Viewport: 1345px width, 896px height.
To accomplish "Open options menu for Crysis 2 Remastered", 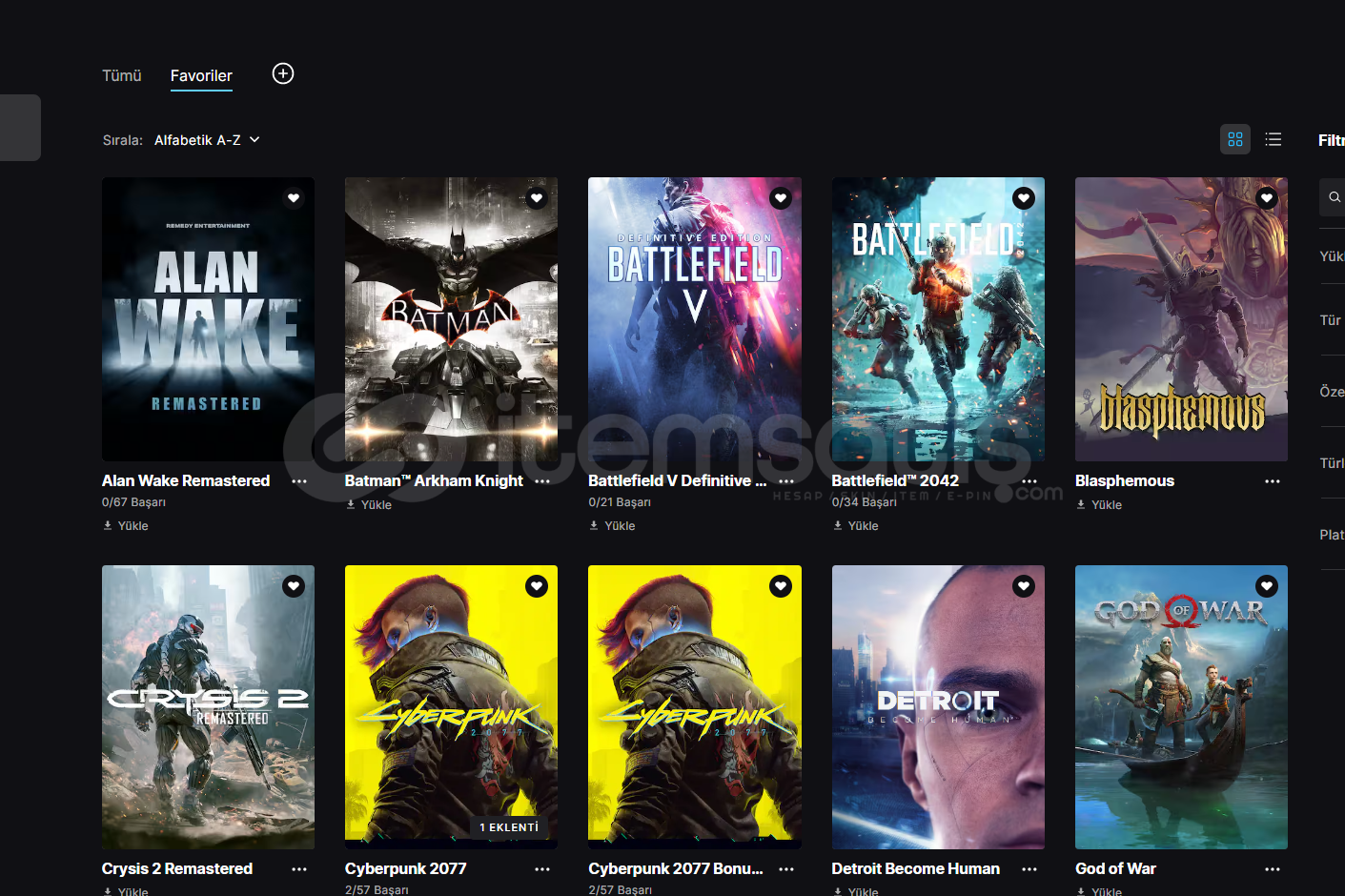I will click(299, 869).
